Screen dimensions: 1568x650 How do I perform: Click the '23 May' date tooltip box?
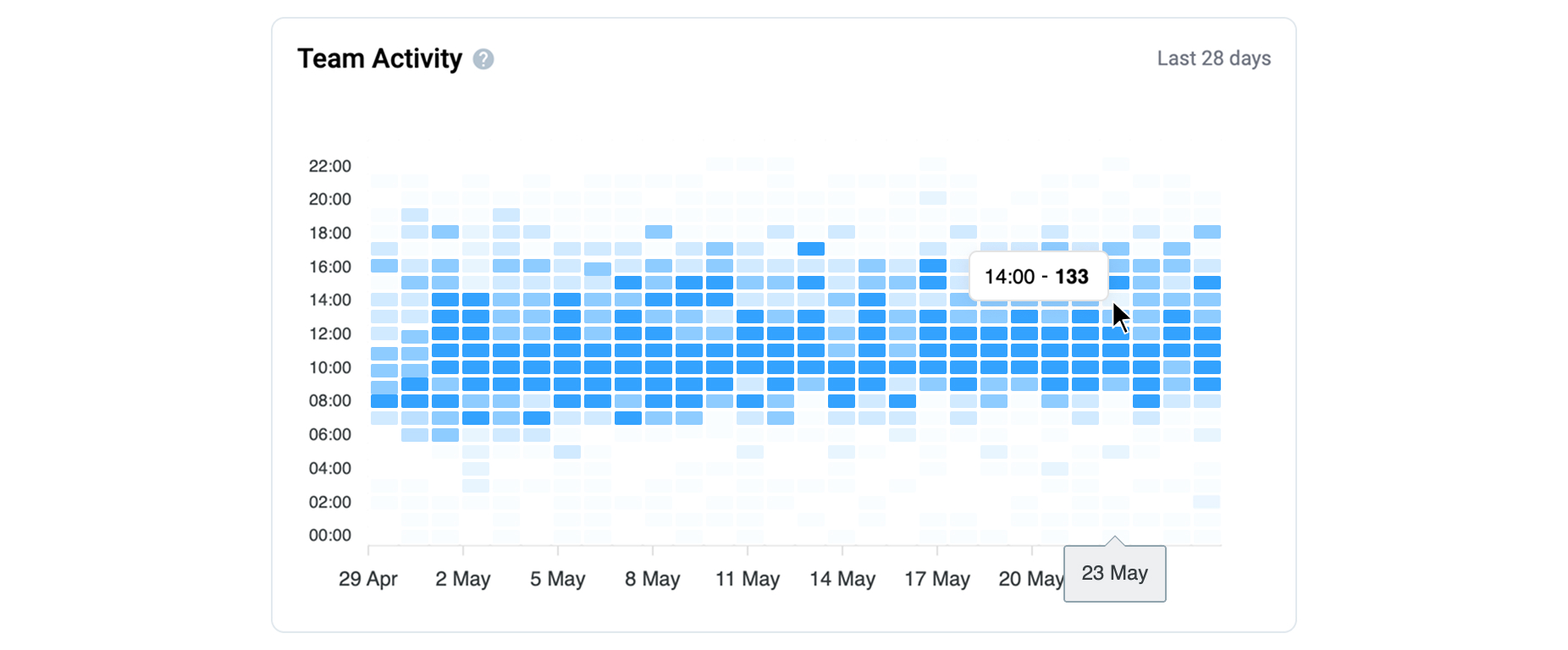[x=1114, y=574]
